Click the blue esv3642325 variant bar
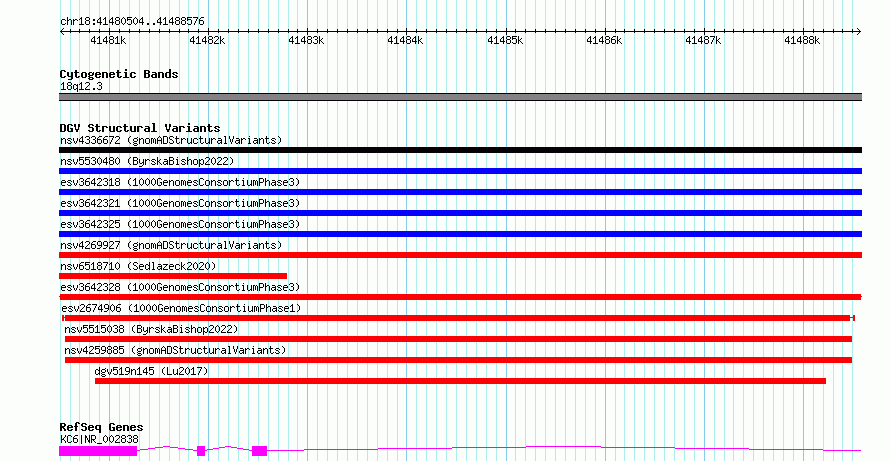This screenshot has height=461, width=890. (460, 234)
